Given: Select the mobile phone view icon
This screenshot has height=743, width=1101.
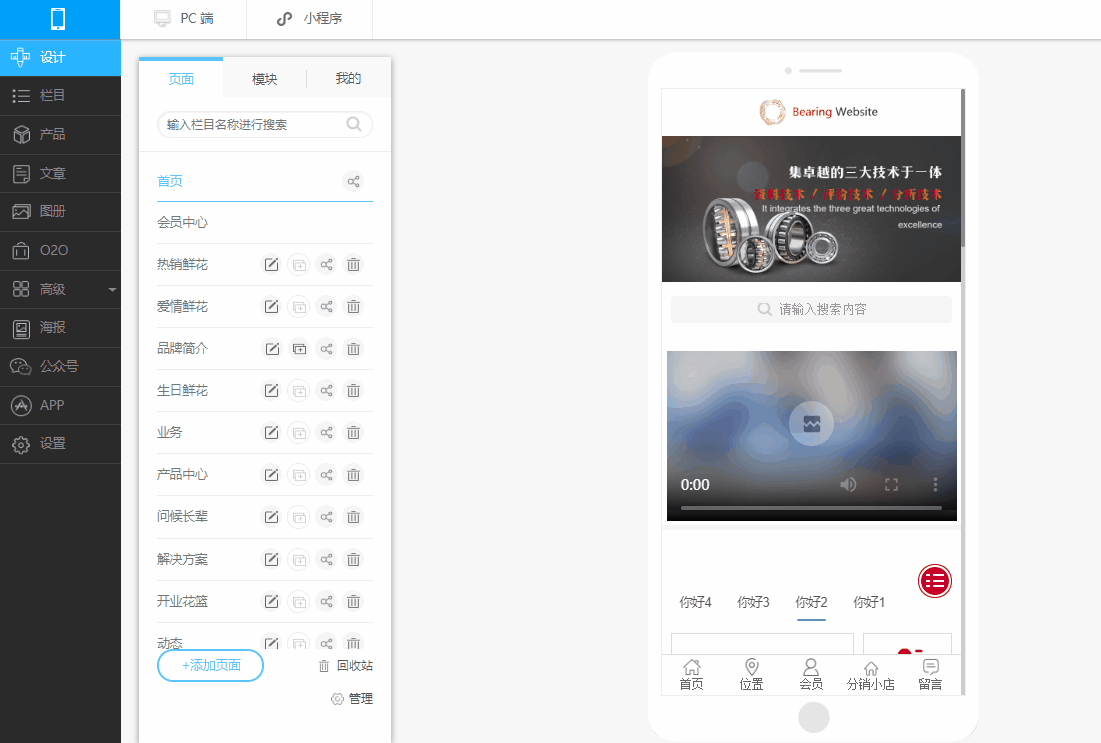Looking at the screenshot, I should [x=58, y=19].
